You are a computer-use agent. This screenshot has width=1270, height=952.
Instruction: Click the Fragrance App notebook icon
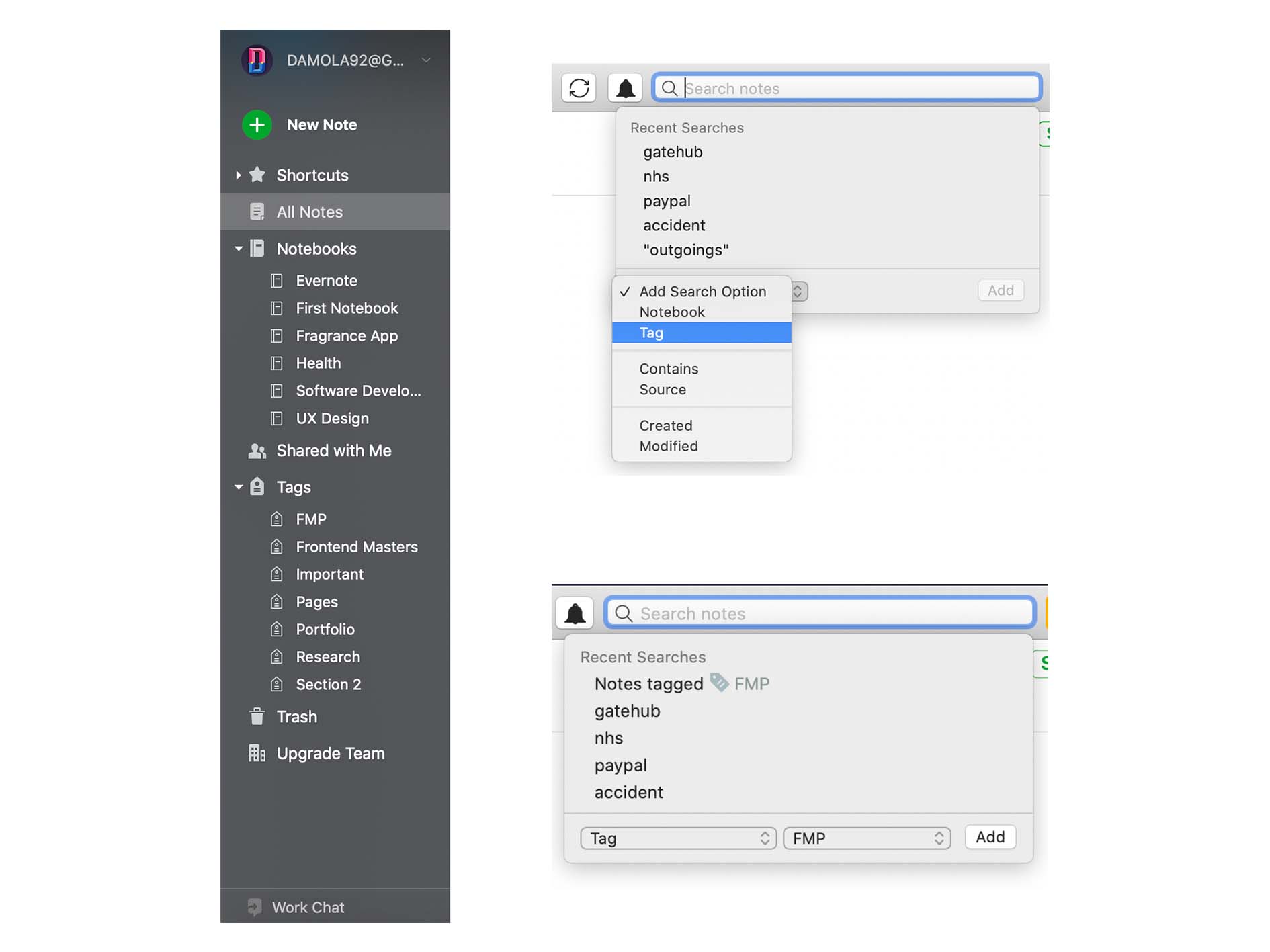point(276,336)
